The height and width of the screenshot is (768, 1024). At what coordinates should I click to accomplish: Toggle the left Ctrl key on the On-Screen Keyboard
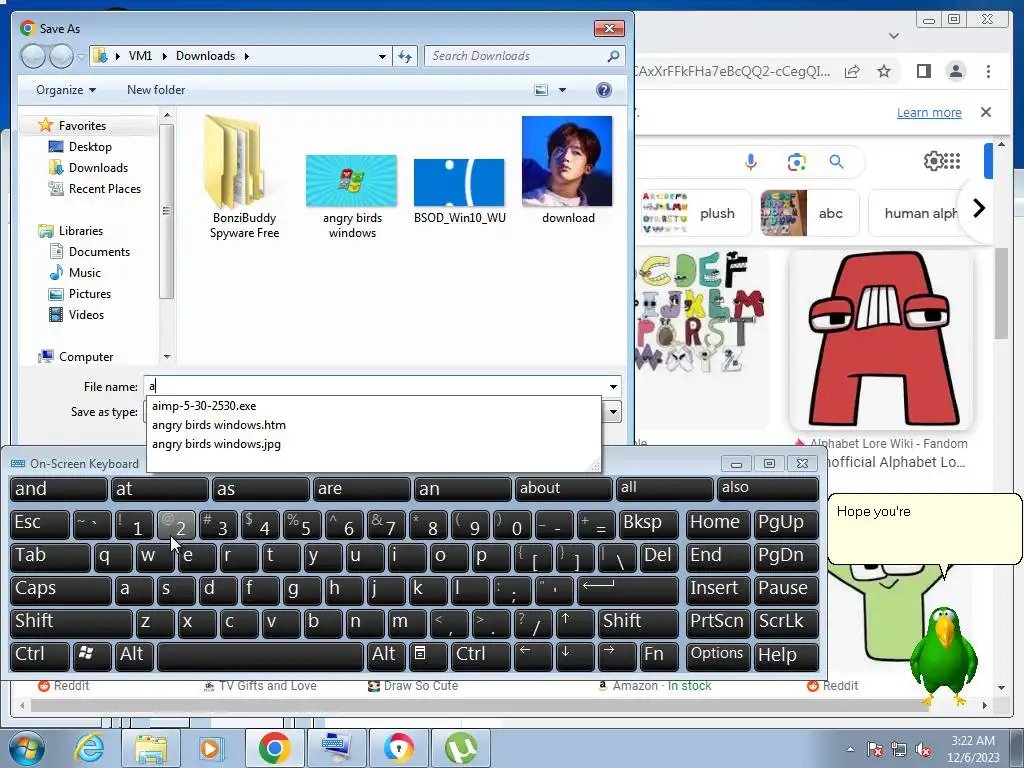40,655
